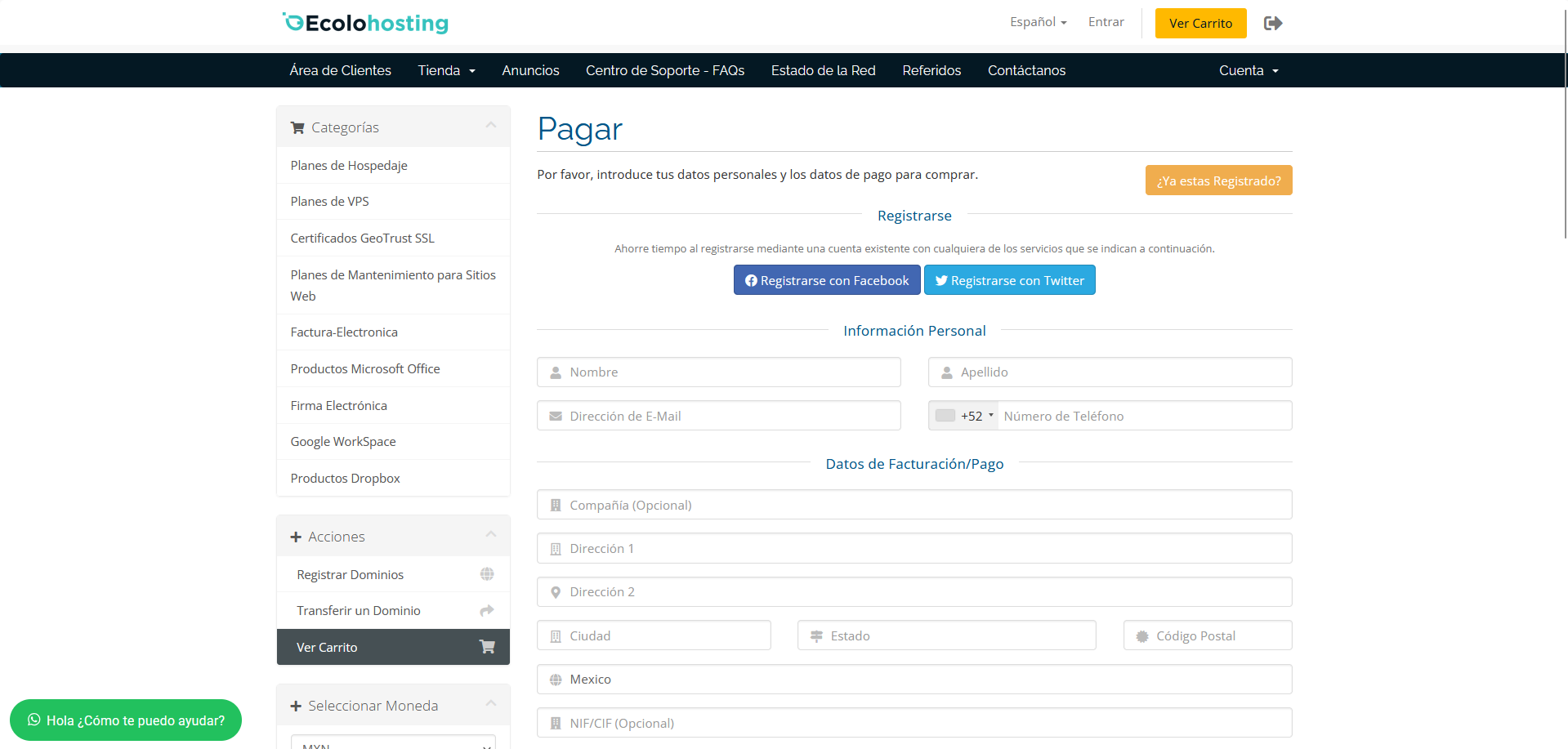
Task: Click the globe icon beside Registrar Dominios
Action: pyautogui.click(x=487, y=574)
